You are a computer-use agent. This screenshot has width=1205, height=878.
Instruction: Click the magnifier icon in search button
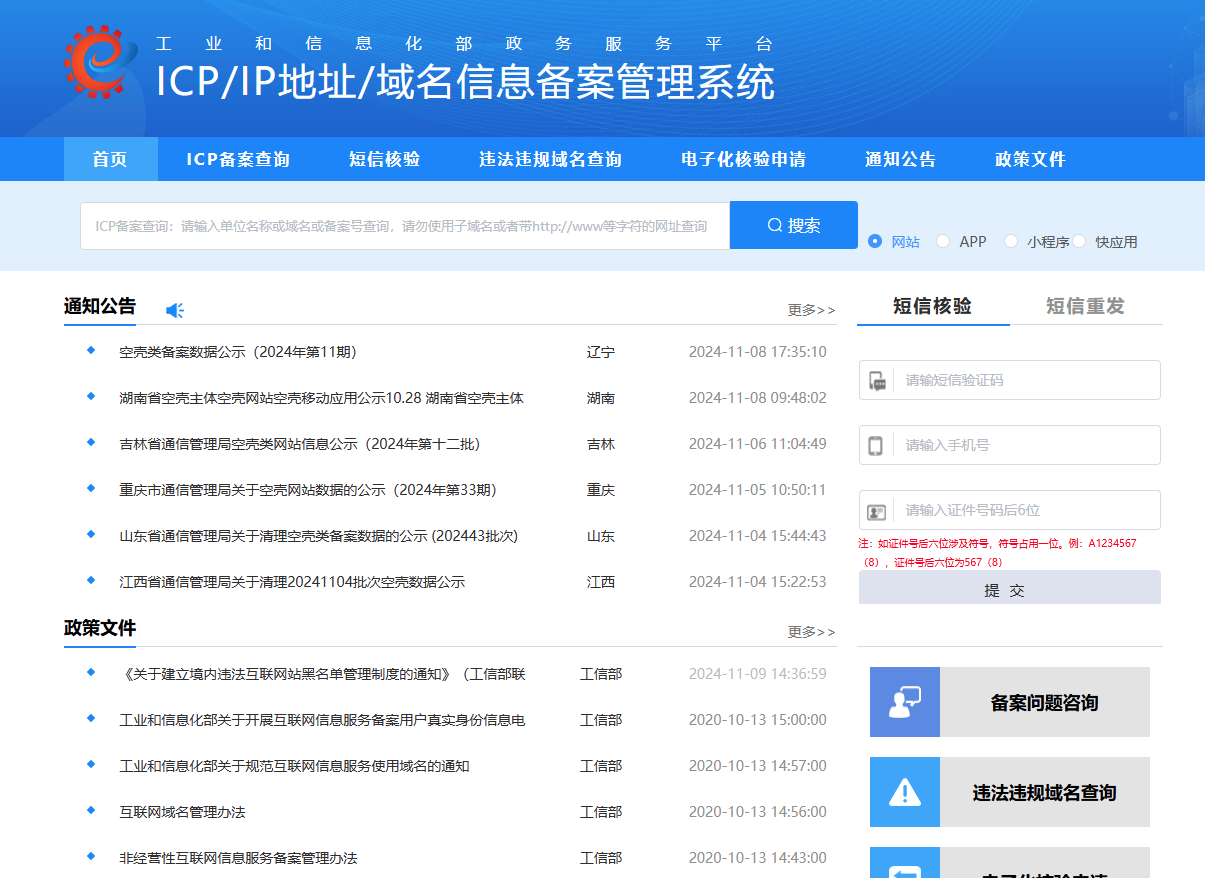click(x=775, y=225)
